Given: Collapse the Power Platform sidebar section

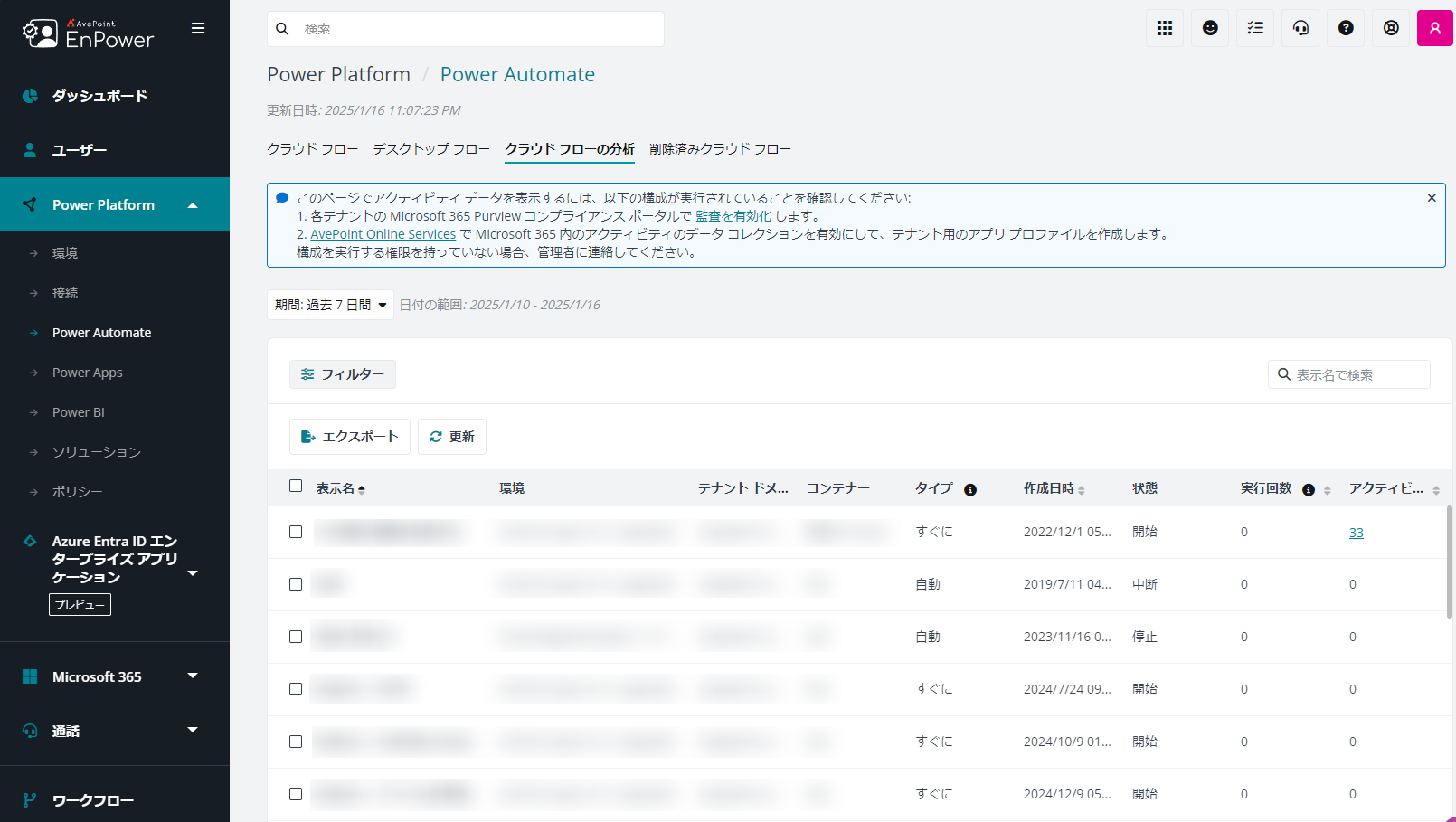Looking at the screenshot, I should point(193,205).
